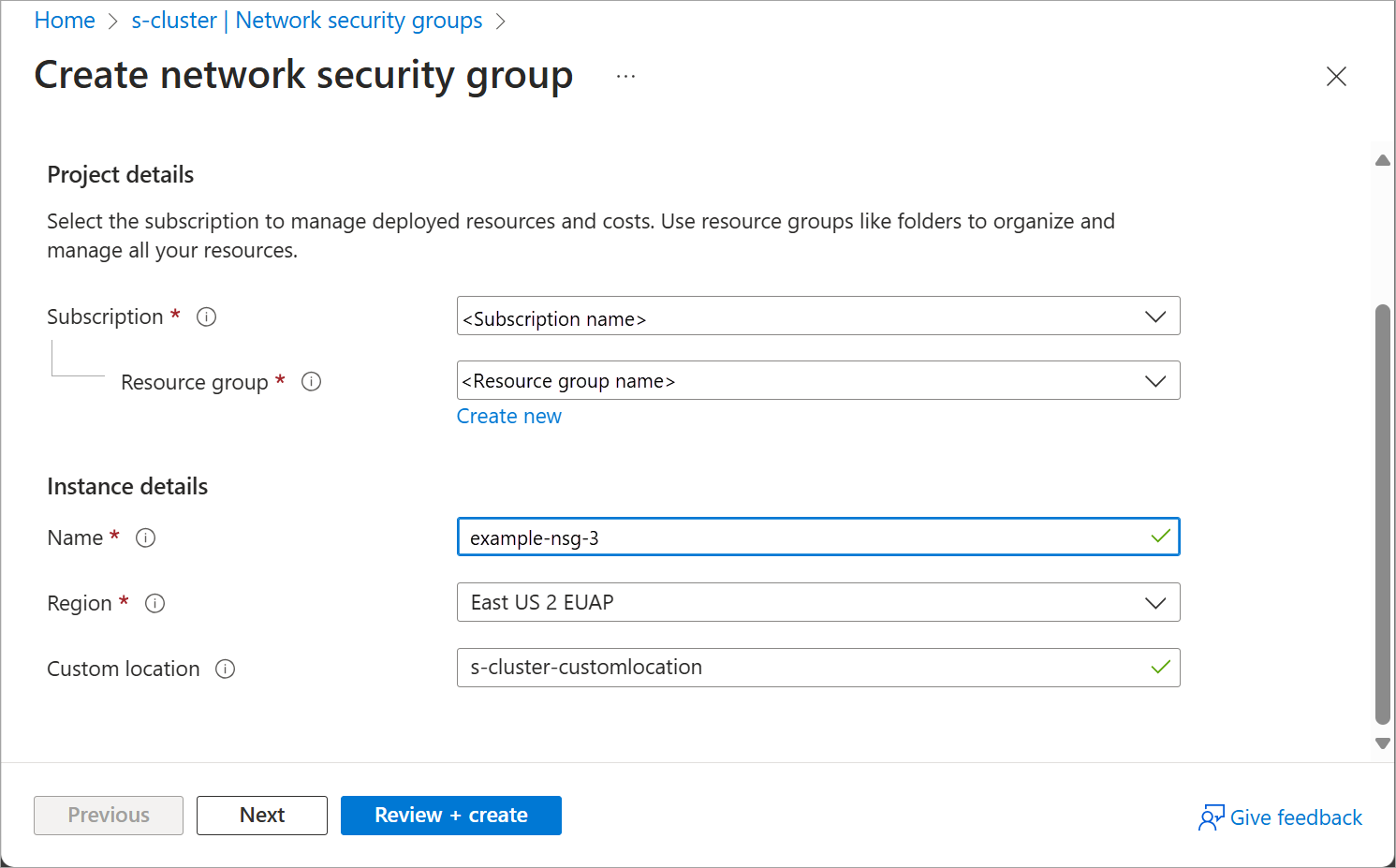Click the Name field info icon
The image size is (1396, 868).
146,538
